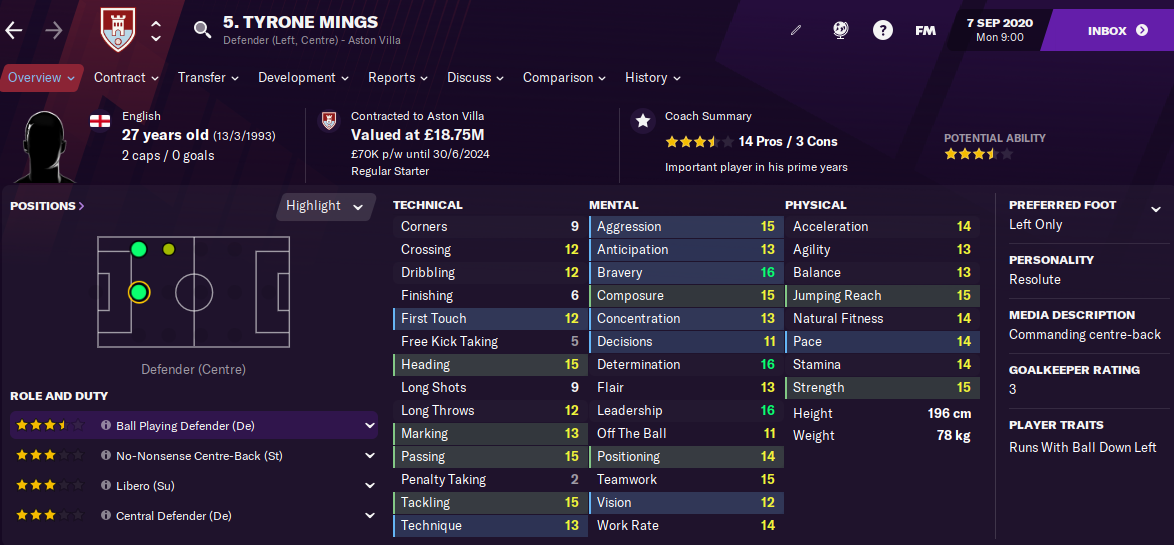This screenshot has width=1174, height=545.
Task: Expand the Preferred Foot panel chevron
Action: [x=1156, y=210]
